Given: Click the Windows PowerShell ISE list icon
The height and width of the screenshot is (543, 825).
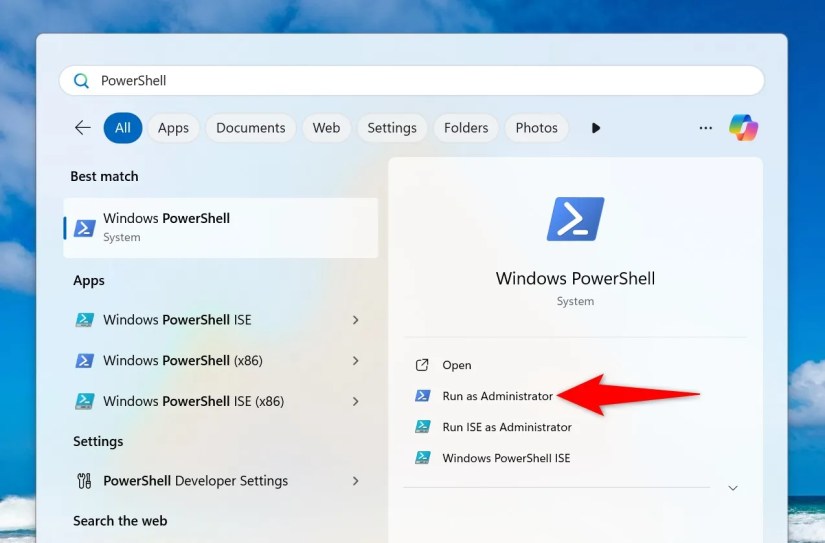Looking at the screenshot, I should [85, 320].
